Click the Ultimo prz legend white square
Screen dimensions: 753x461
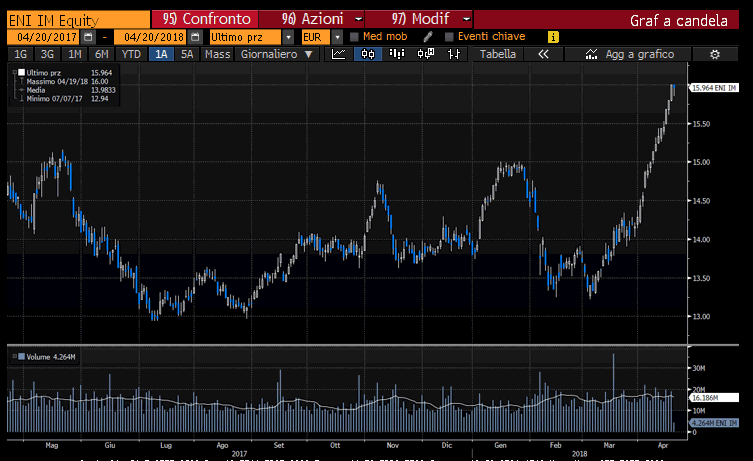click(x=22, y=73)
